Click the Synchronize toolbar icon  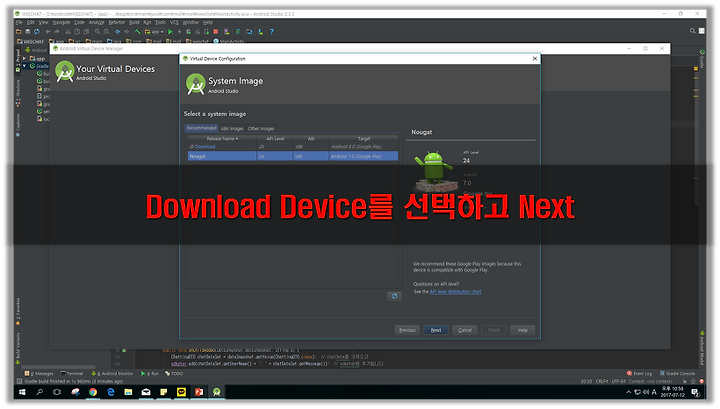37,32
